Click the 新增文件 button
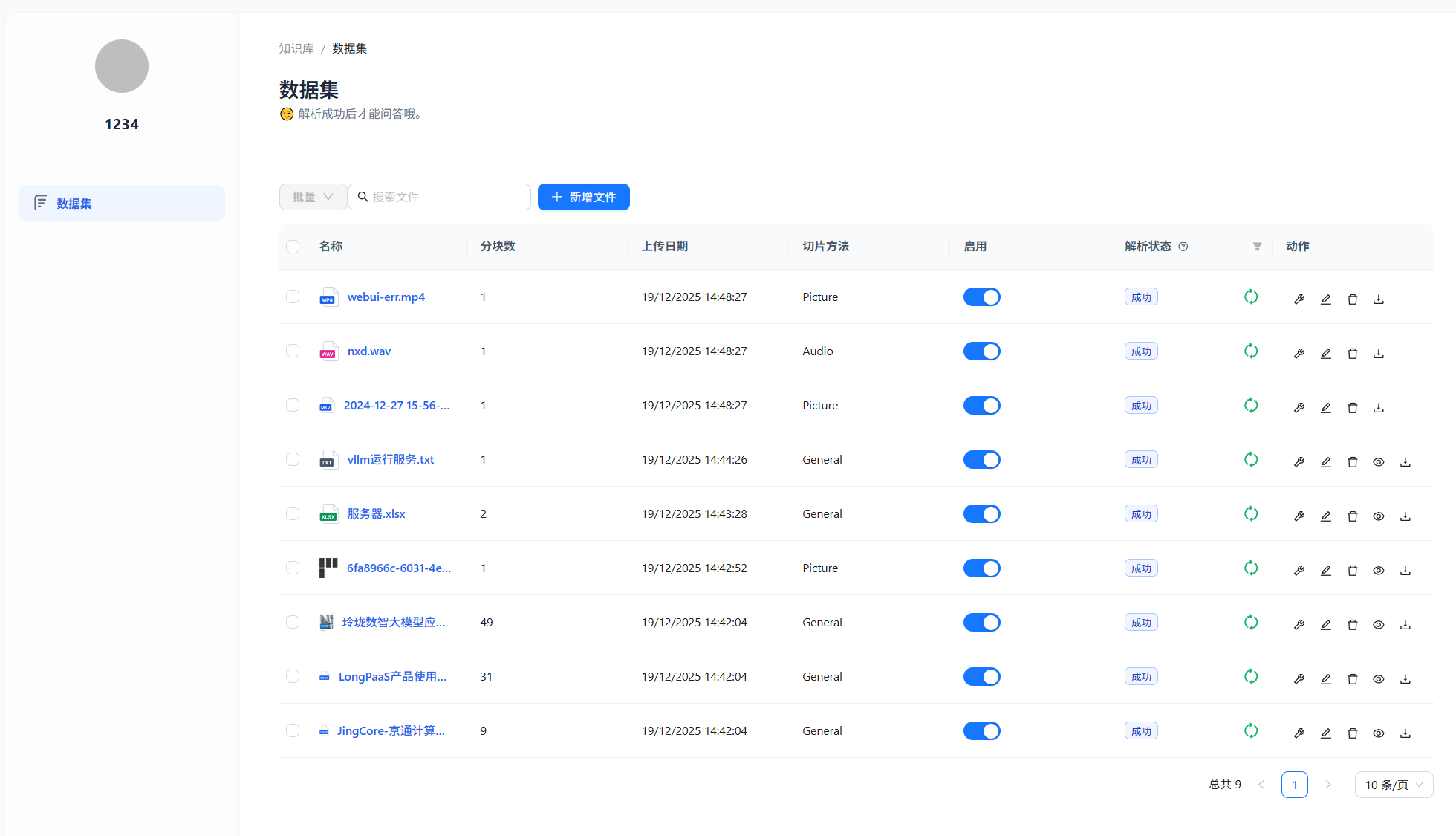 click(x=583, y=197)
